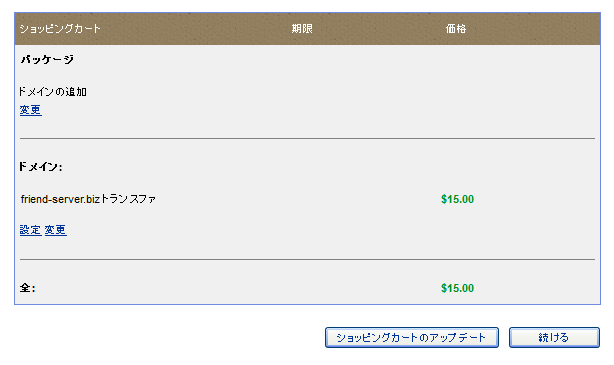Select the 全: total label

click(x=27, y=288)
